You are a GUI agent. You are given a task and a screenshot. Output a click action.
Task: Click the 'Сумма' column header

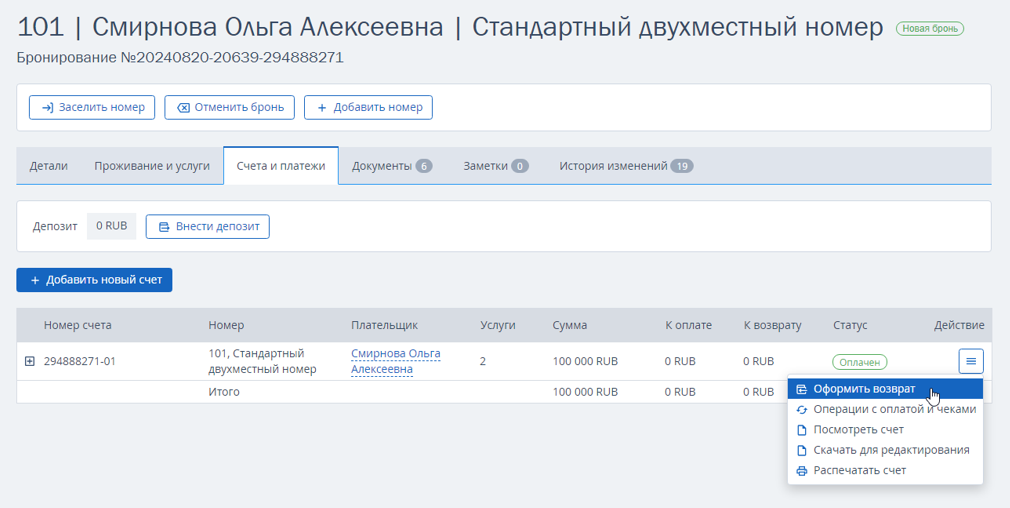pos(569,325)
